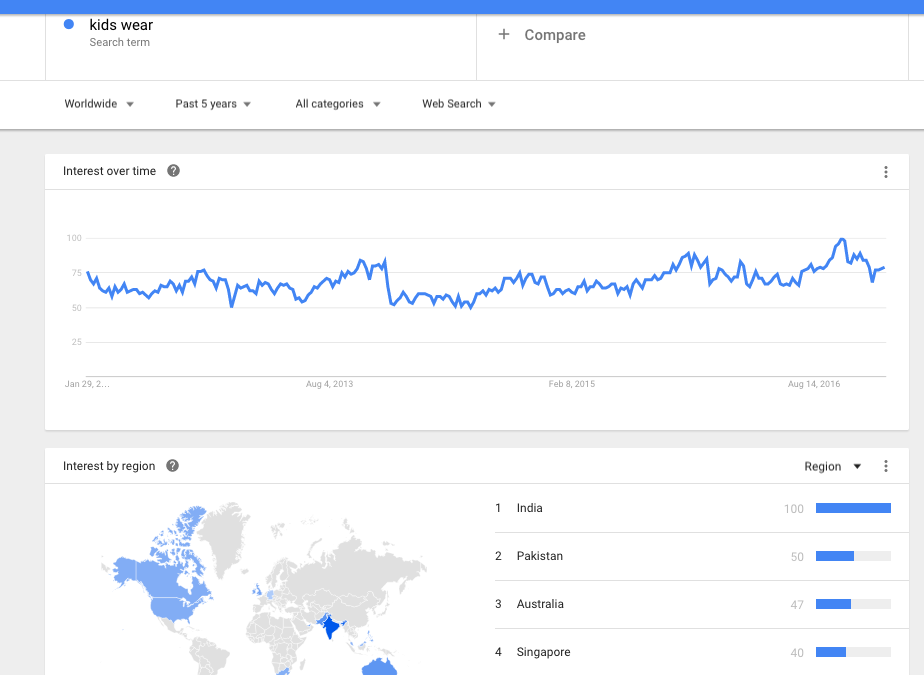Click the help icon next to Interest over time
This screenshot has width=924, height=675.
coord(173,171)
